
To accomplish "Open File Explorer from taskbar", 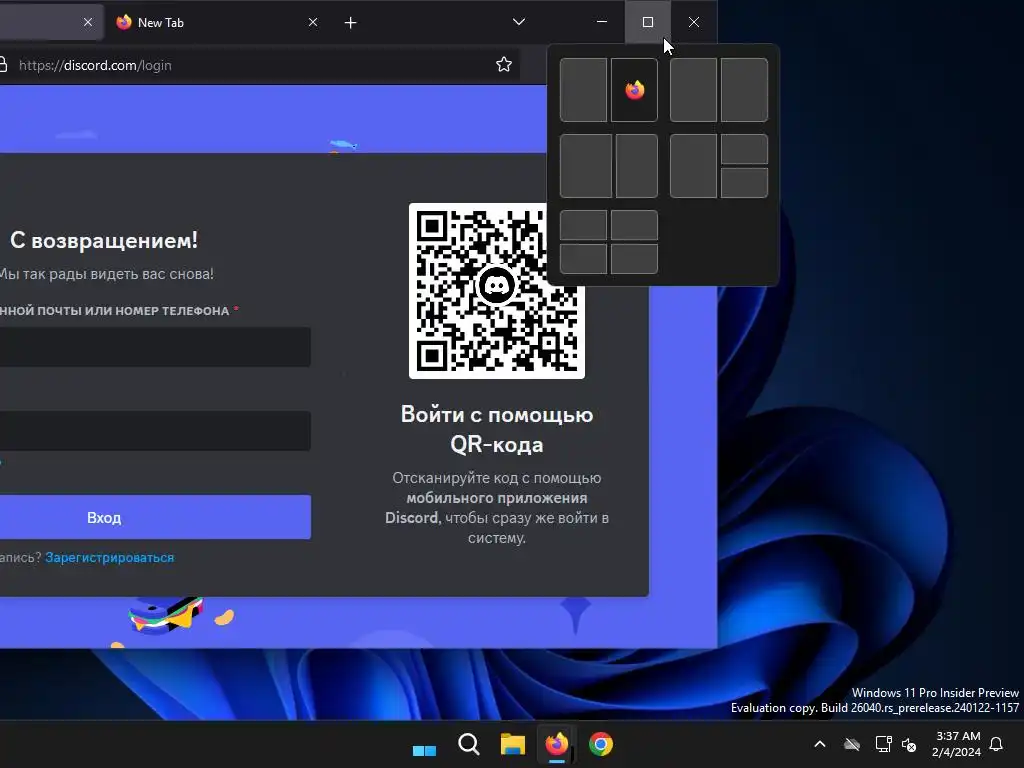I will (513, 744).
